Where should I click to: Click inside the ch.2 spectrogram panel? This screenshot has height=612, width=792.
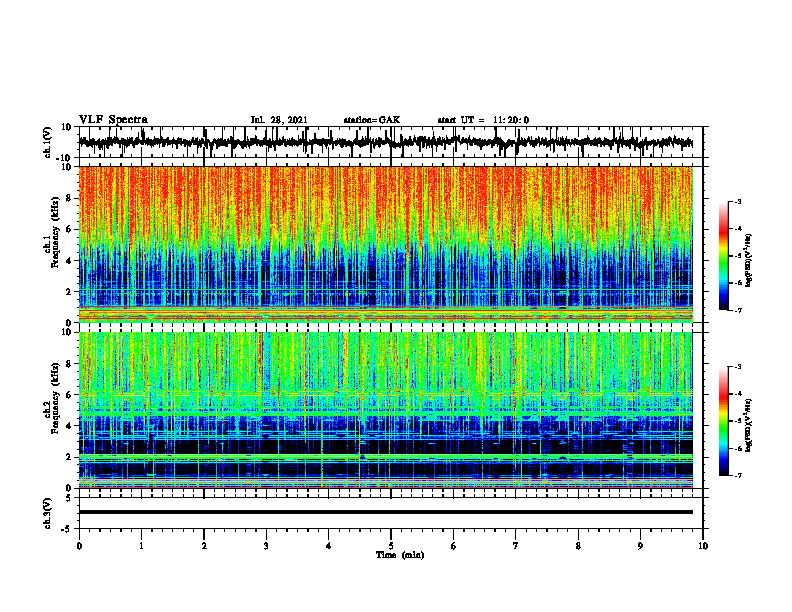coord(386,410)
